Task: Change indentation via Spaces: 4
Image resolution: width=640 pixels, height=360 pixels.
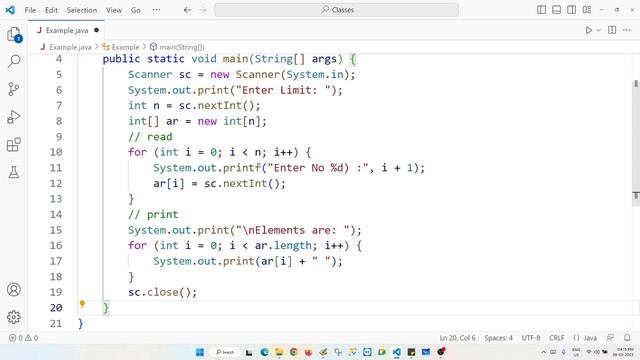Action: (498, 338)
